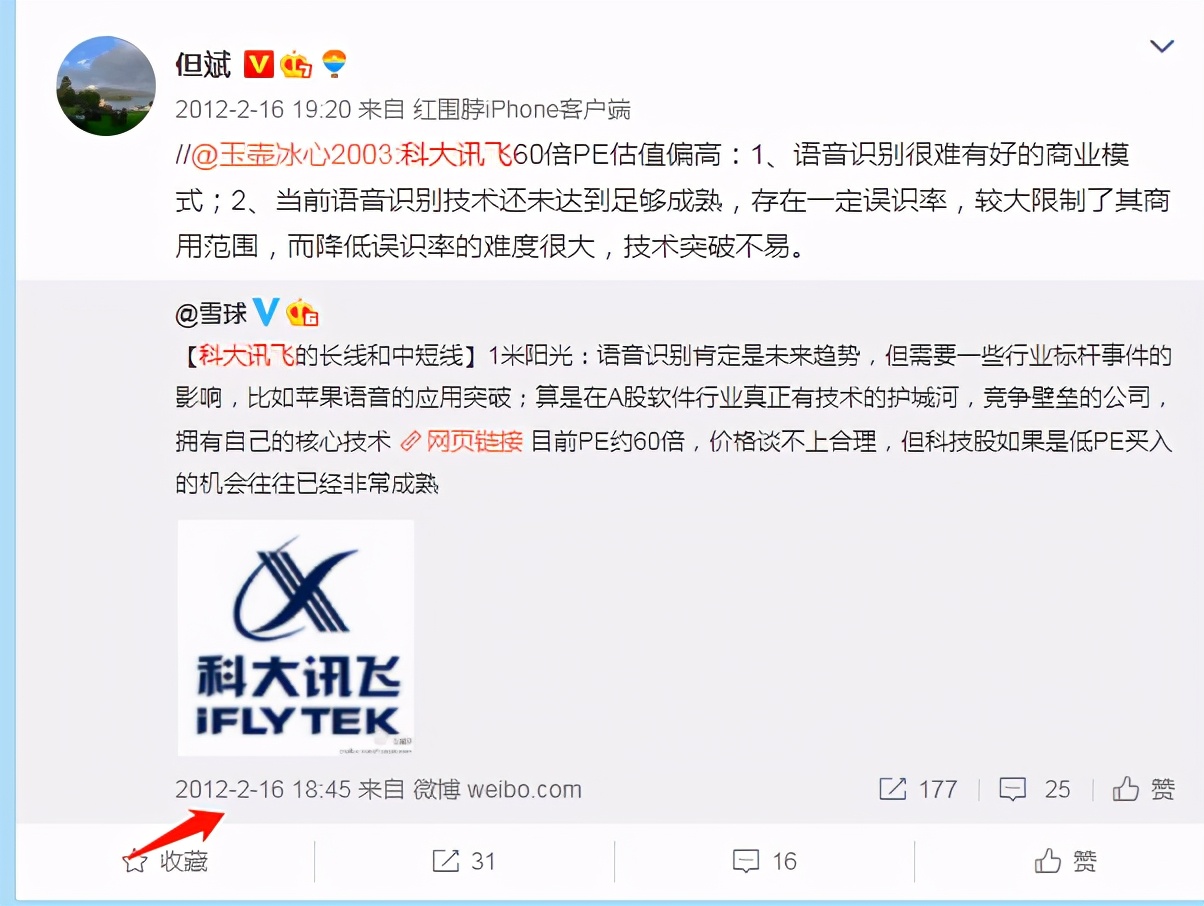Viewport: 1204px width, 906px height.
Task: Open 科大讯飞 link in the top post
Action: [x=456, y=155]
